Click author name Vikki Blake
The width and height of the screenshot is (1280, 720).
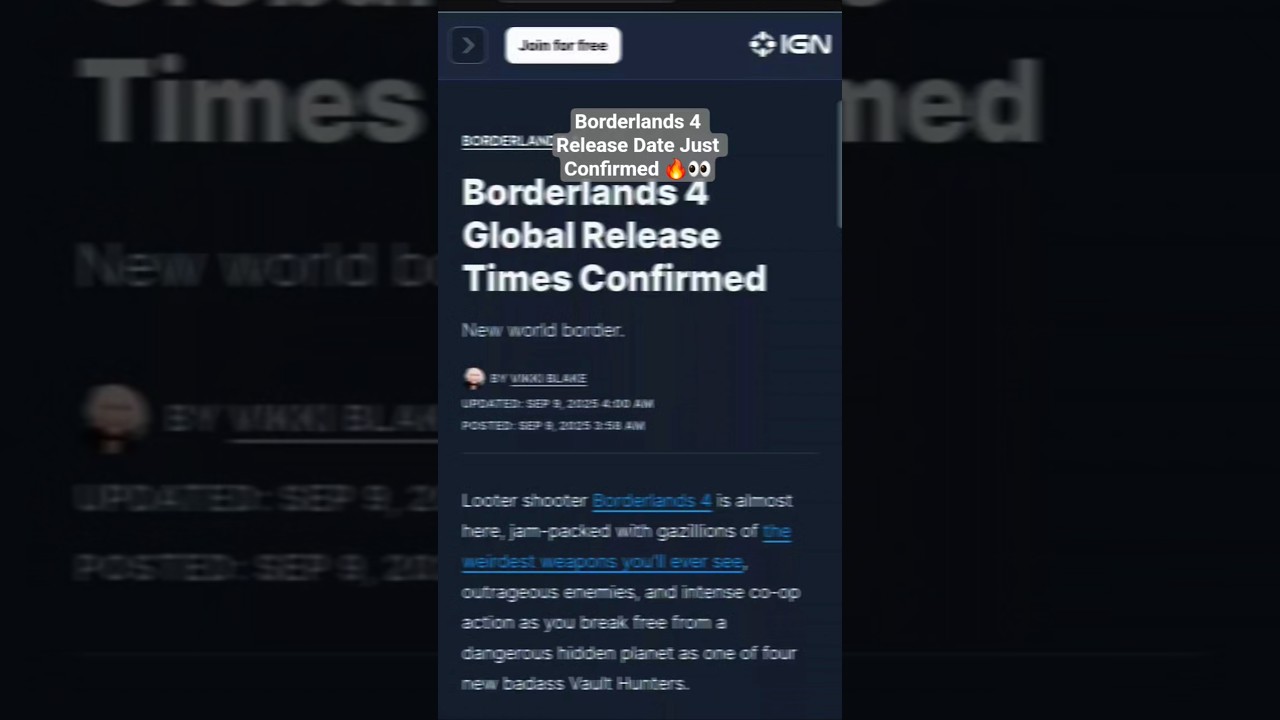[x=548, y=378]
